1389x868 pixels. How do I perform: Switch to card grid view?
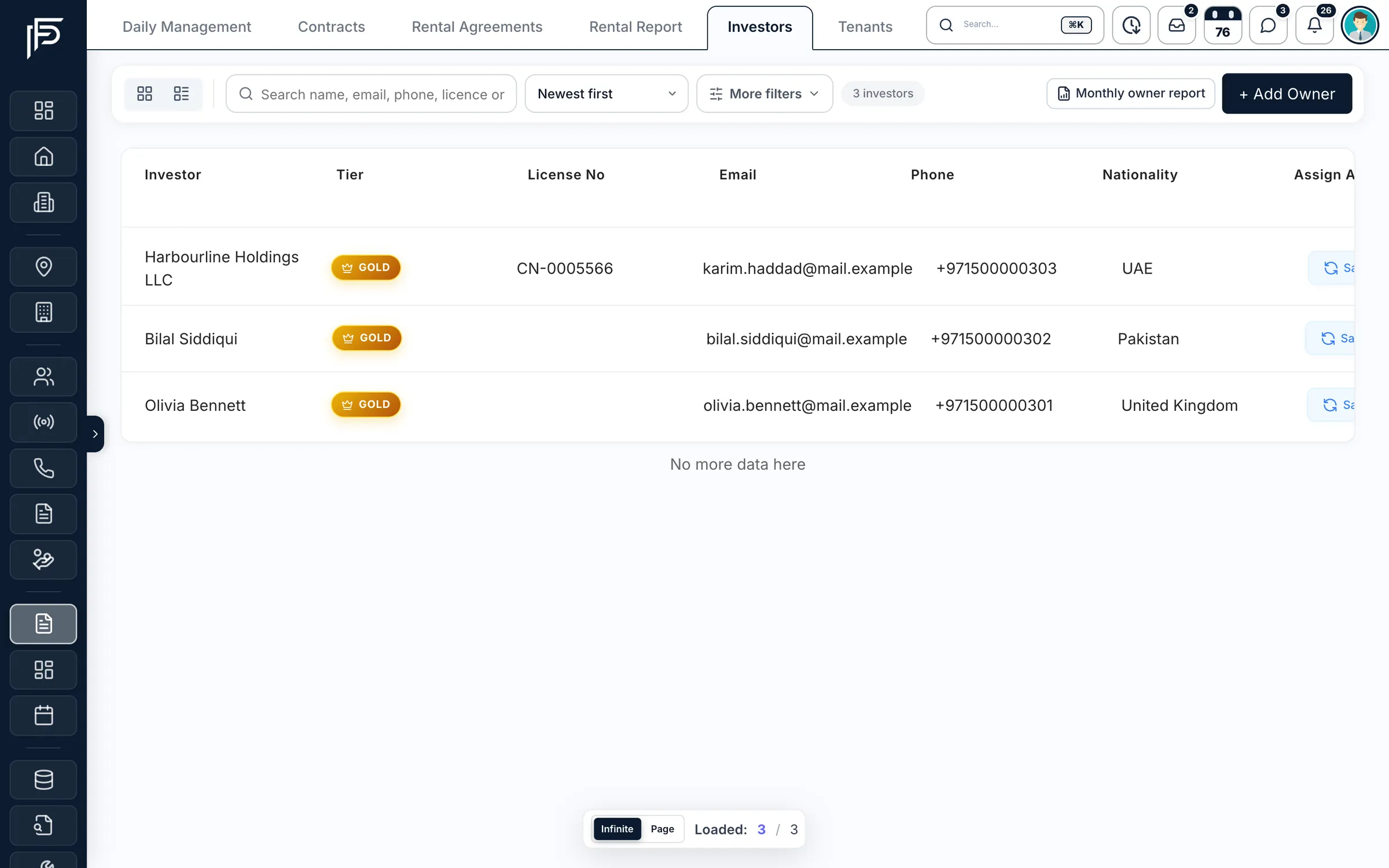145,94
